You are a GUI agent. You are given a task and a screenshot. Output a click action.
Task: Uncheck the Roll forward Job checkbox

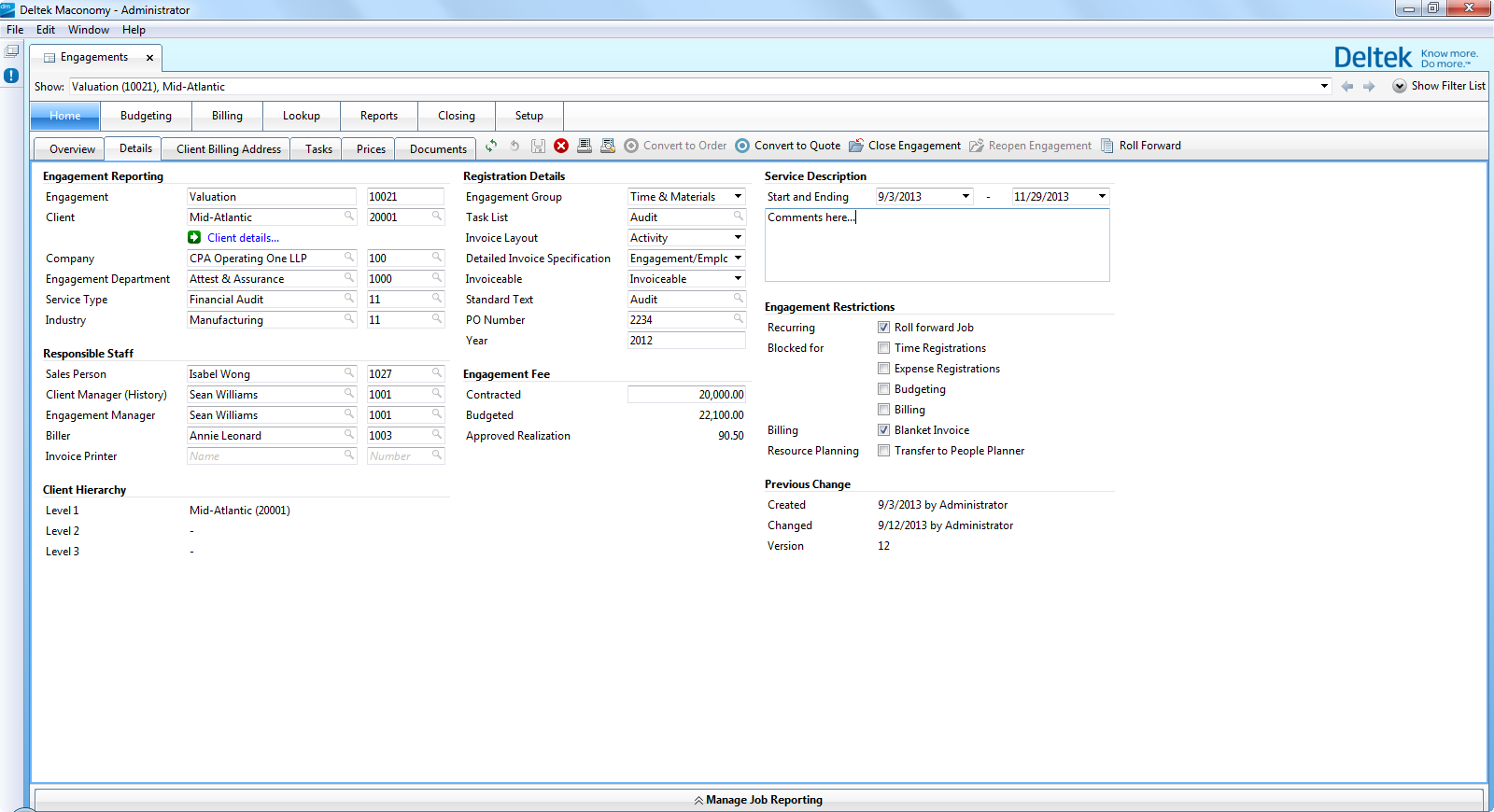pyautogui.click(x=883, y=328)
